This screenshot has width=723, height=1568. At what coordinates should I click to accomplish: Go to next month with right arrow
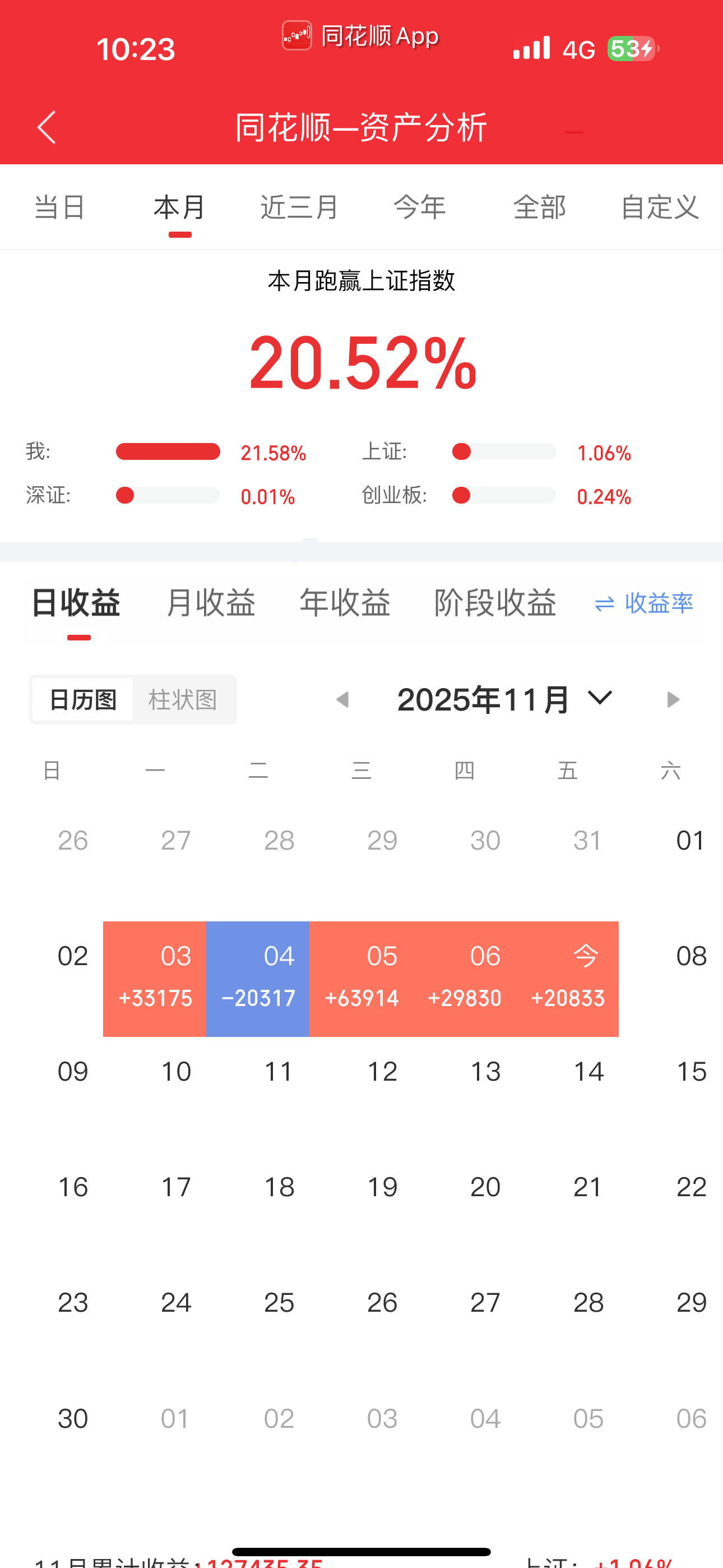coord(673,699)
